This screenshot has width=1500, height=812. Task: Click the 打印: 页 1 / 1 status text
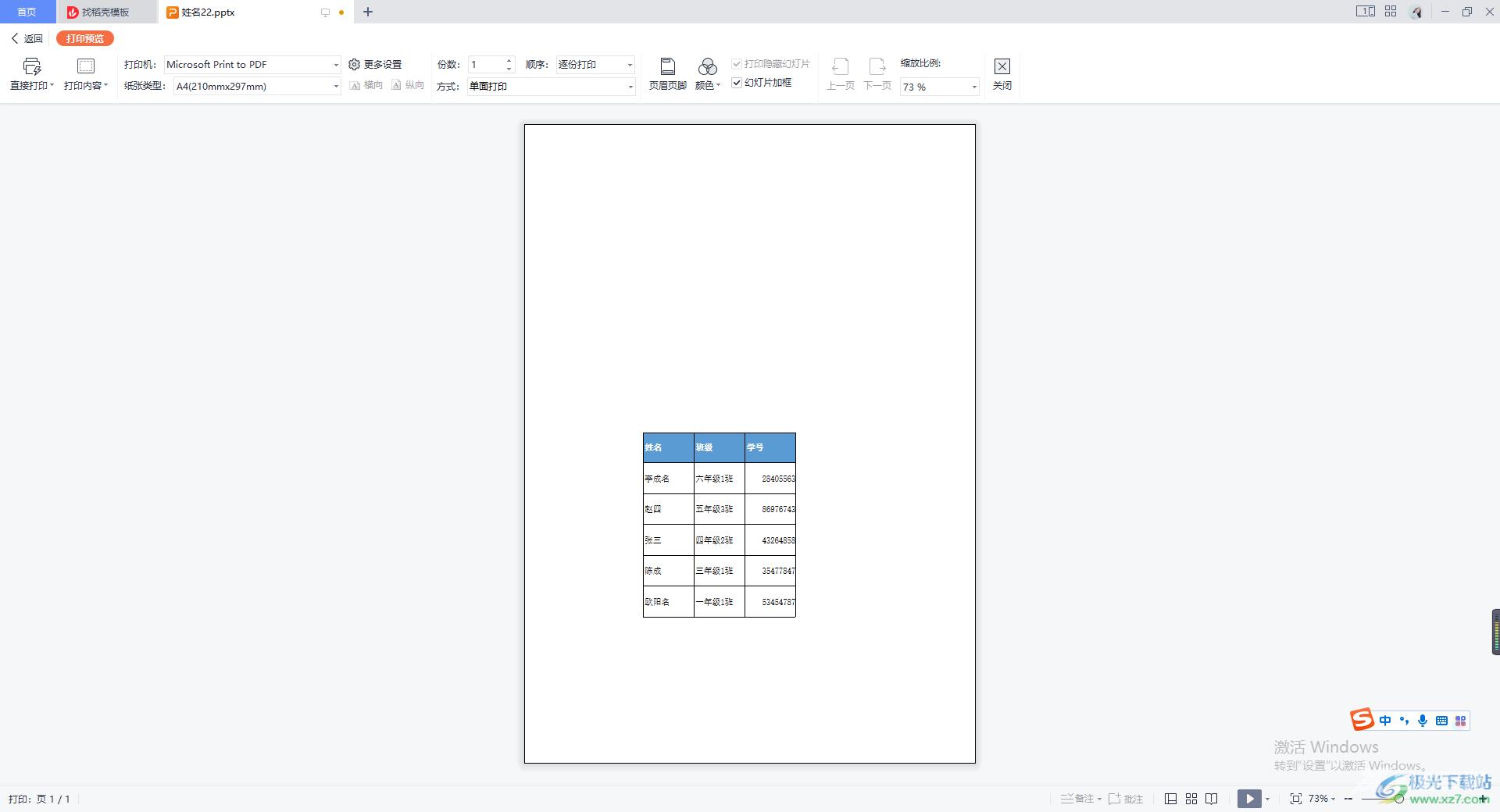[40, 799]
